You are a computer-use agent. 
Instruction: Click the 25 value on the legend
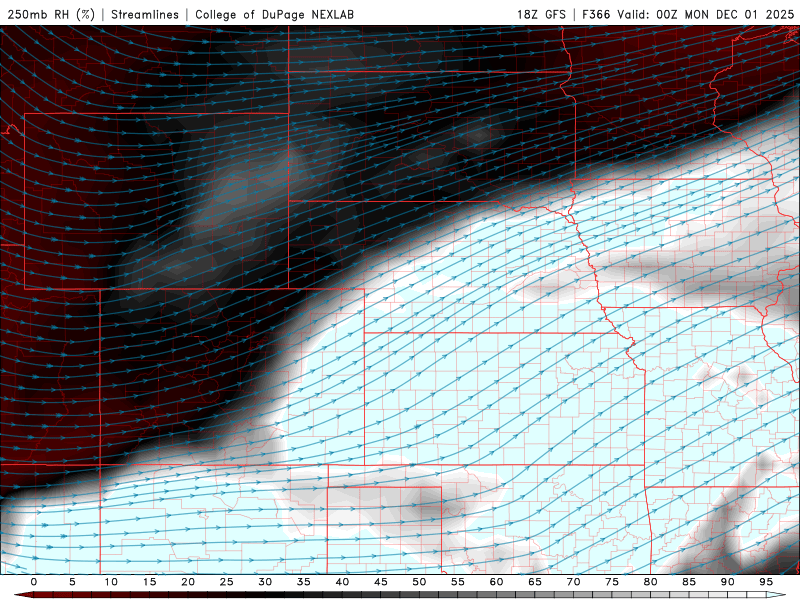(x=227, y=582)
